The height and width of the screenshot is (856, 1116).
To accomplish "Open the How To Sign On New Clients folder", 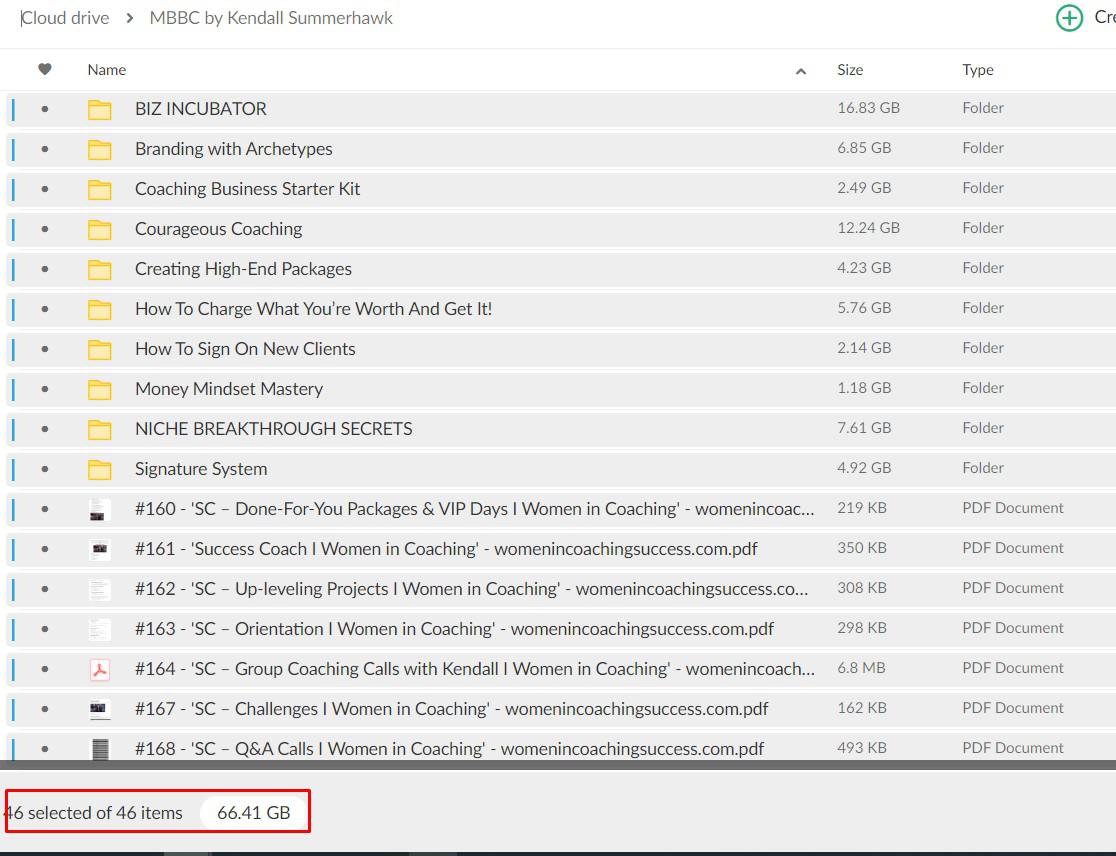I will click(245, 349).
